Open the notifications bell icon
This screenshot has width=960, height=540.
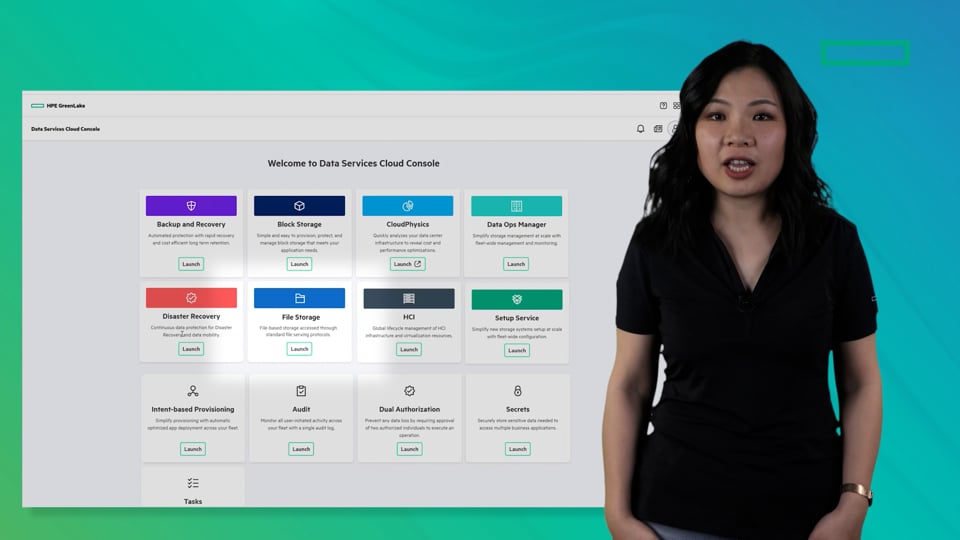640,129
